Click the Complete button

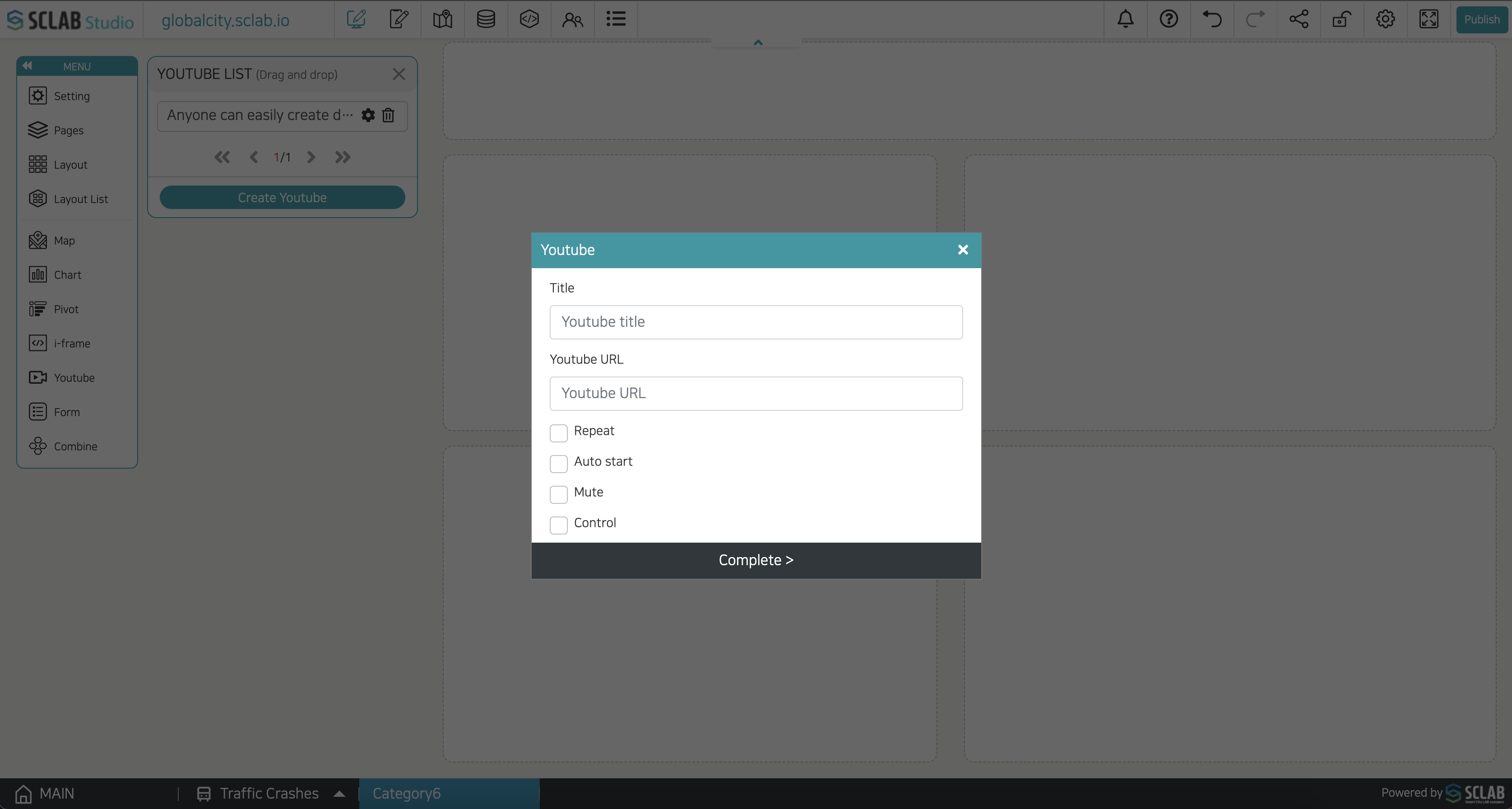[x=756, y=560]
